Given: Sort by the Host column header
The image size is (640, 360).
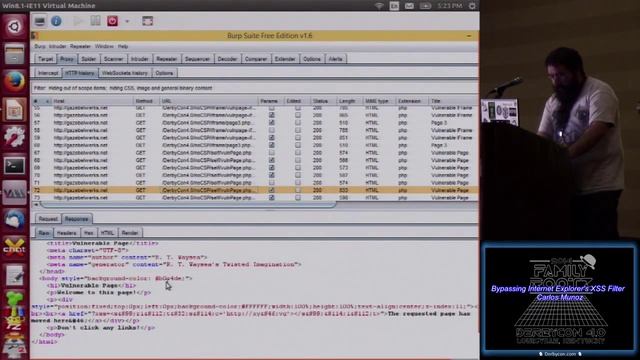Looking at the screenshot, I should [x=92, y=101].
